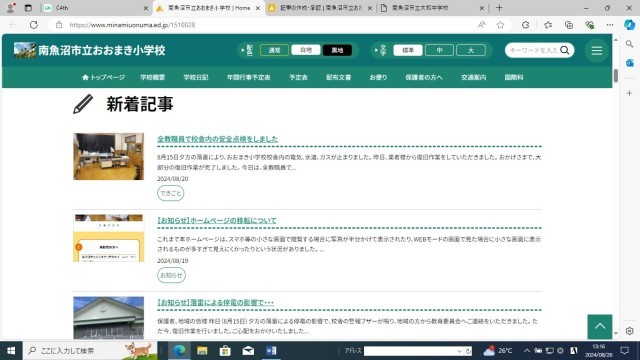
Task: Select the 通常 color scheme option
Action: 274,50
